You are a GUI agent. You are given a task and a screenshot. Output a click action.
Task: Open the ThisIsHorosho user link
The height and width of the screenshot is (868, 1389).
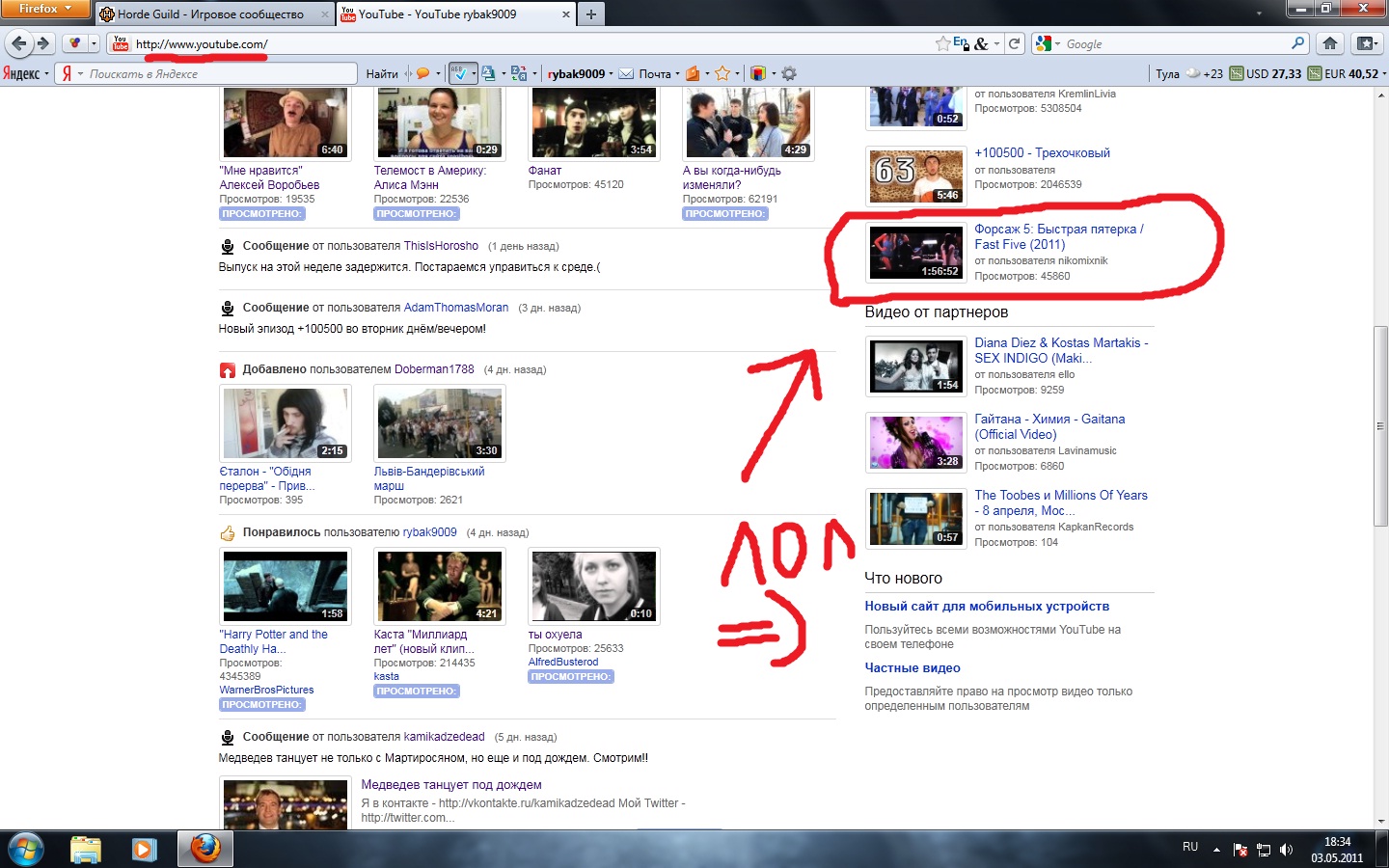[441, 246]
